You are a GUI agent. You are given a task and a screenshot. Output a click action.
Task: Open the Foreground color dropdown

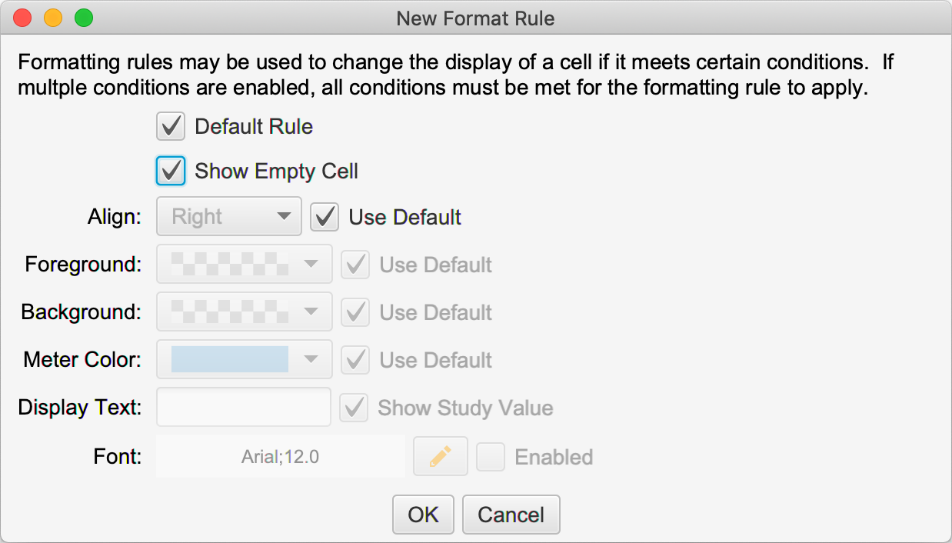244,265
